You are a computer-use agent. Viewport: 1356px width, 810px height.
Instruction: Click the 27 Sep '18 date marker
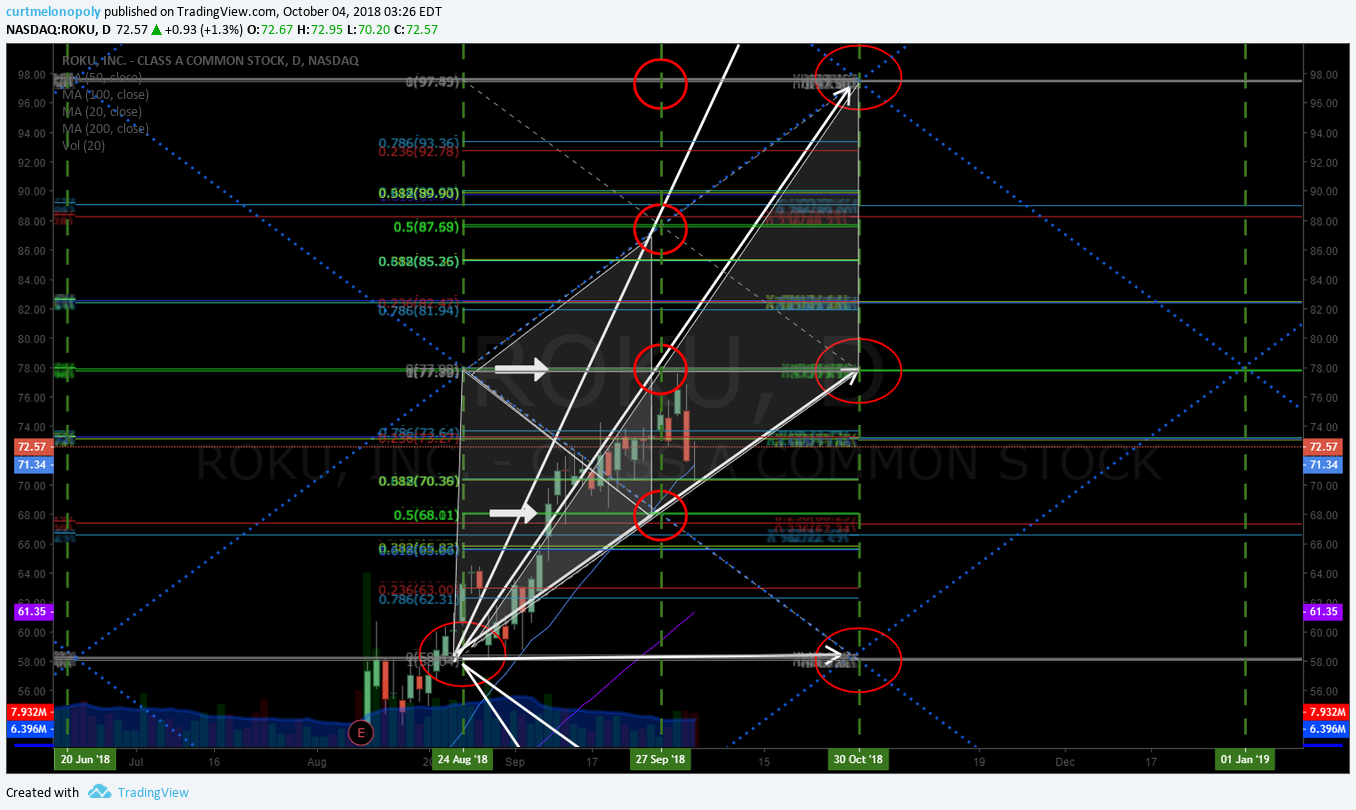click(x=661, y=760)
